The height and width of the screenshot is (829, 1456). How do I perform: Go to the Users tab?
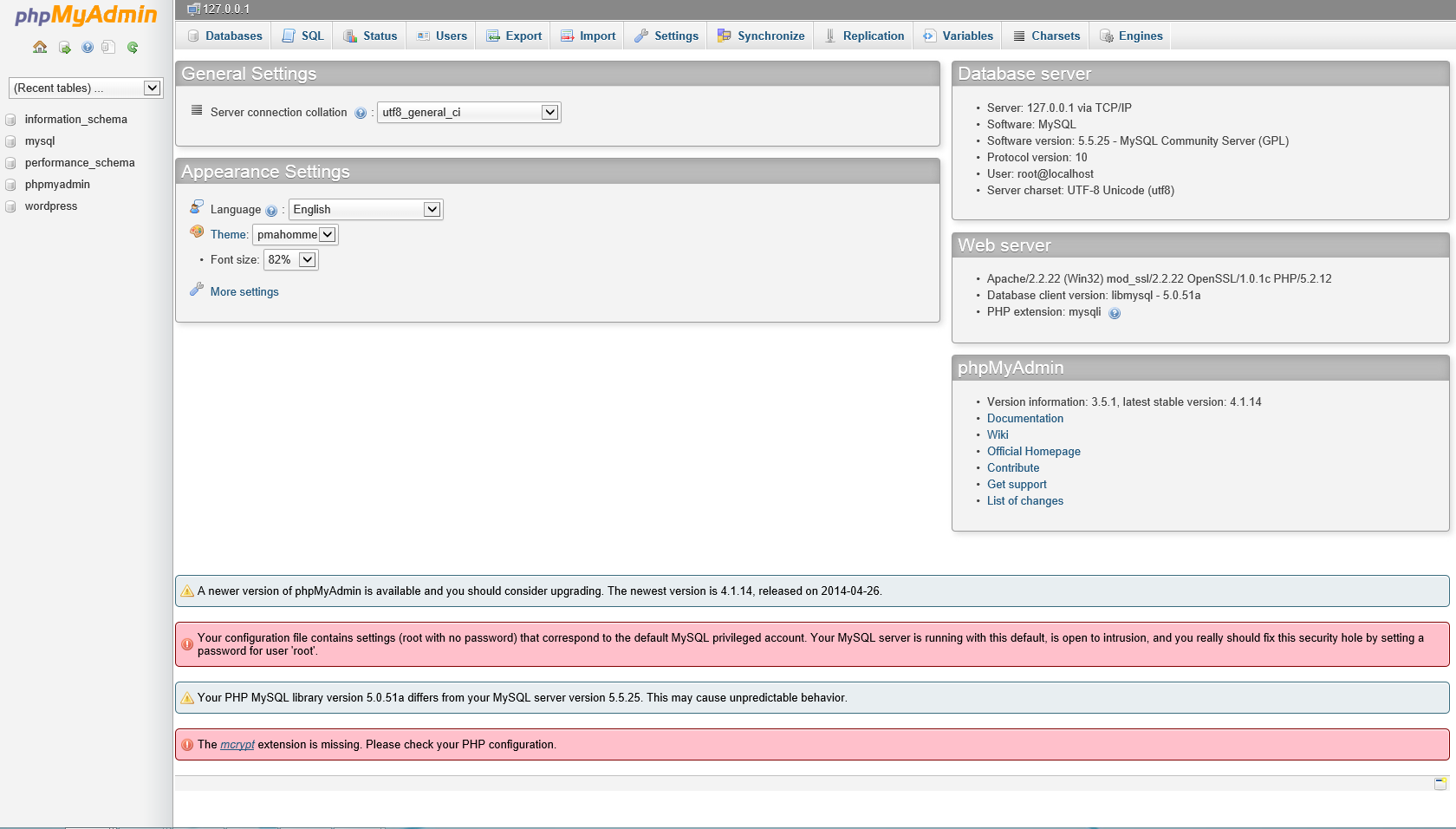click(x=442, y=36)
